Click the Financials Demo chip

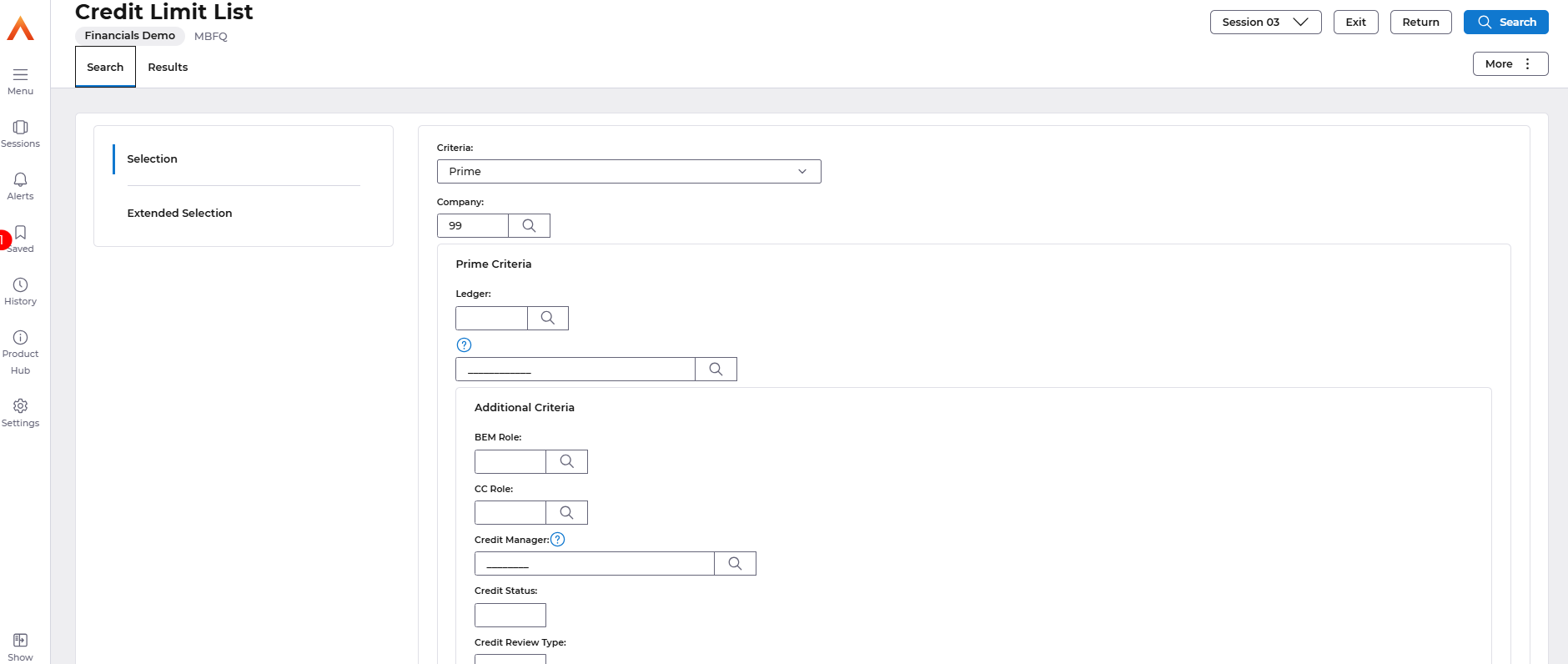pyautogui.click(x=130, y=35)
